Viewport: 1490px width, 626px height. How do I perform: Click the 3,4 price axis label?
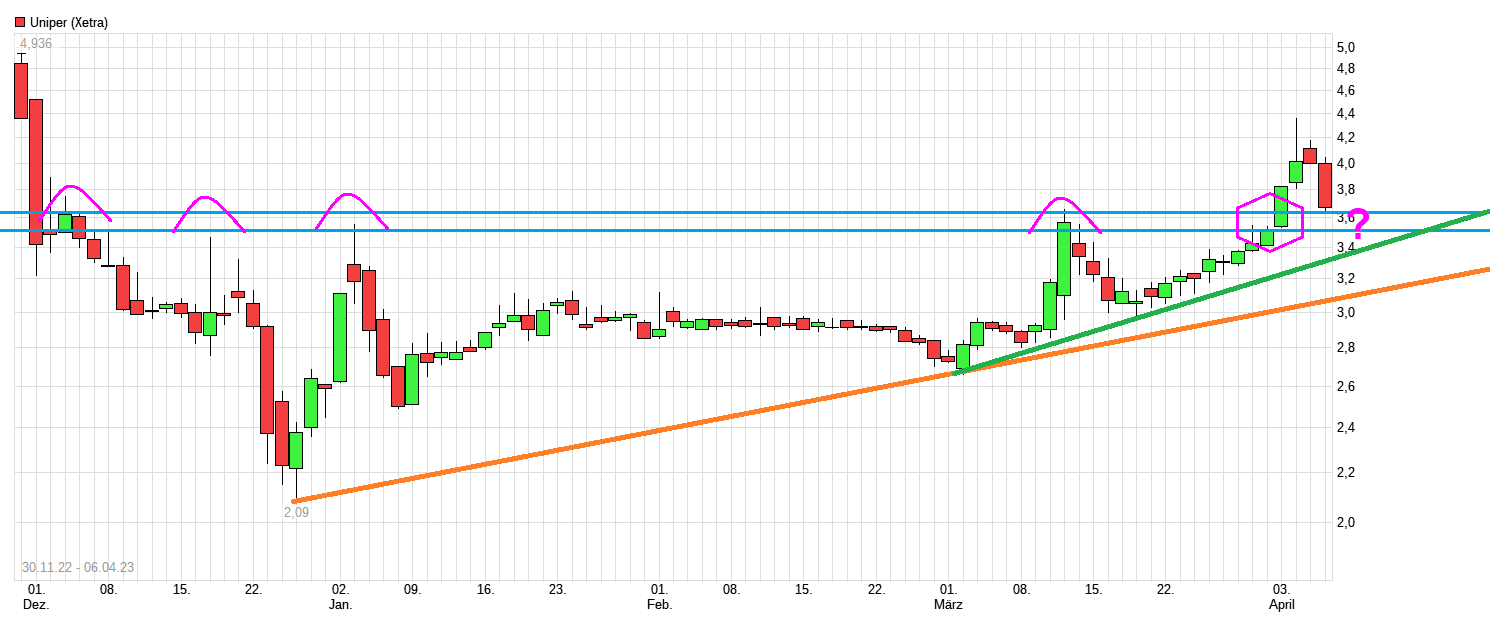1345,247
